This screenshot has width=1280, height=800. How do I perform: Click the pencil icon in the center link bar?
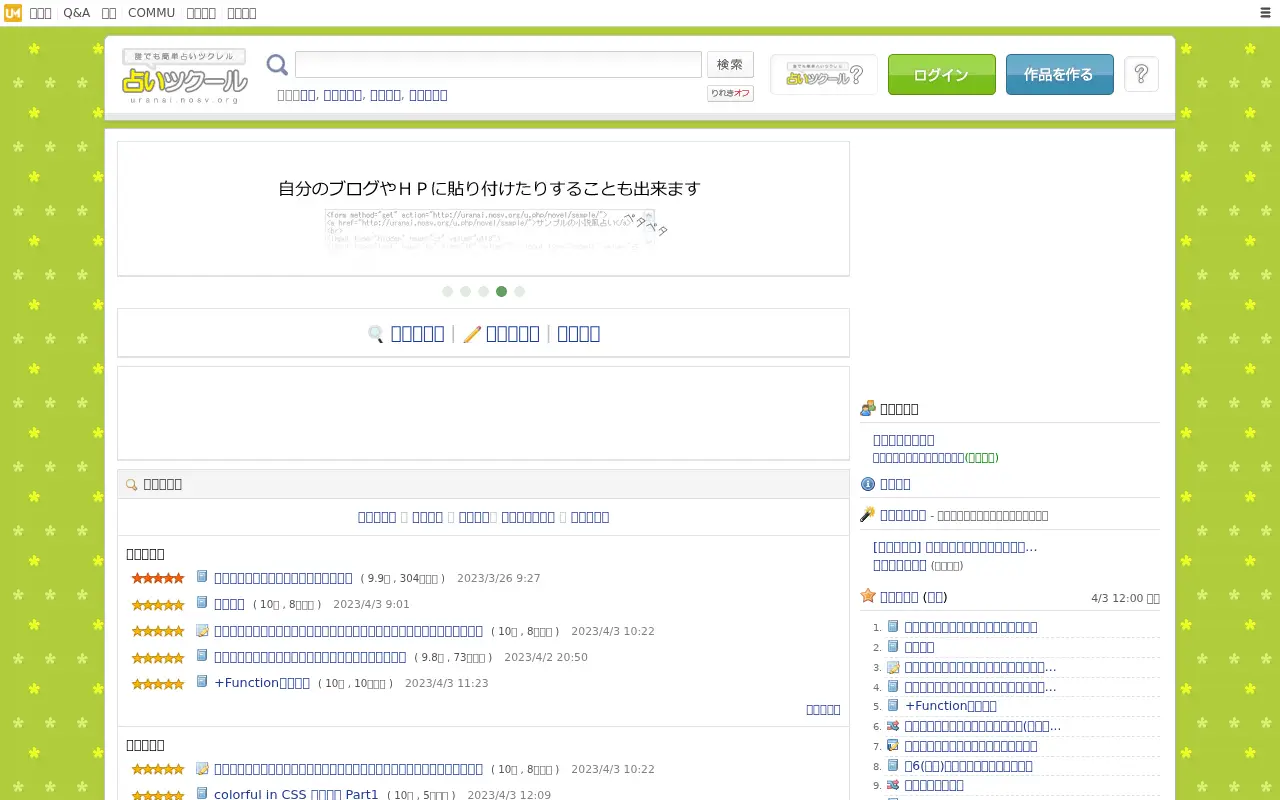pos(472,334)
